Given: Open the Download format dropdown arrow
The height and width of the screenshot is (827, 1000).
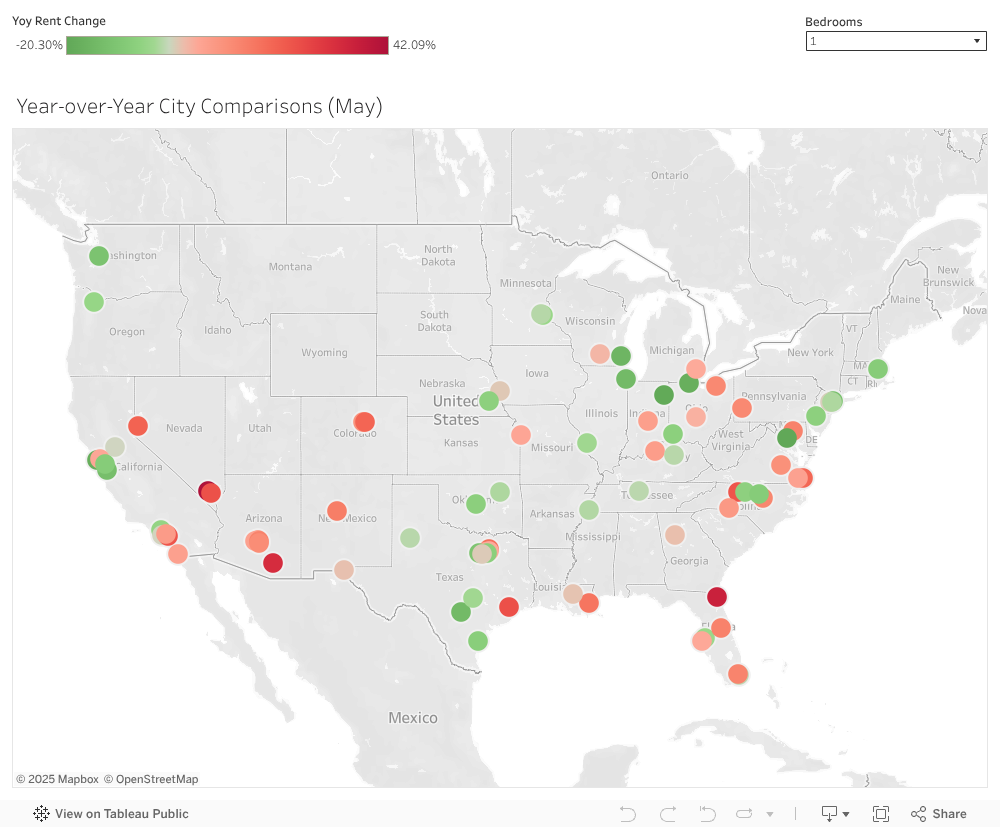Looking at the screenshot, I should pos(846,815).
